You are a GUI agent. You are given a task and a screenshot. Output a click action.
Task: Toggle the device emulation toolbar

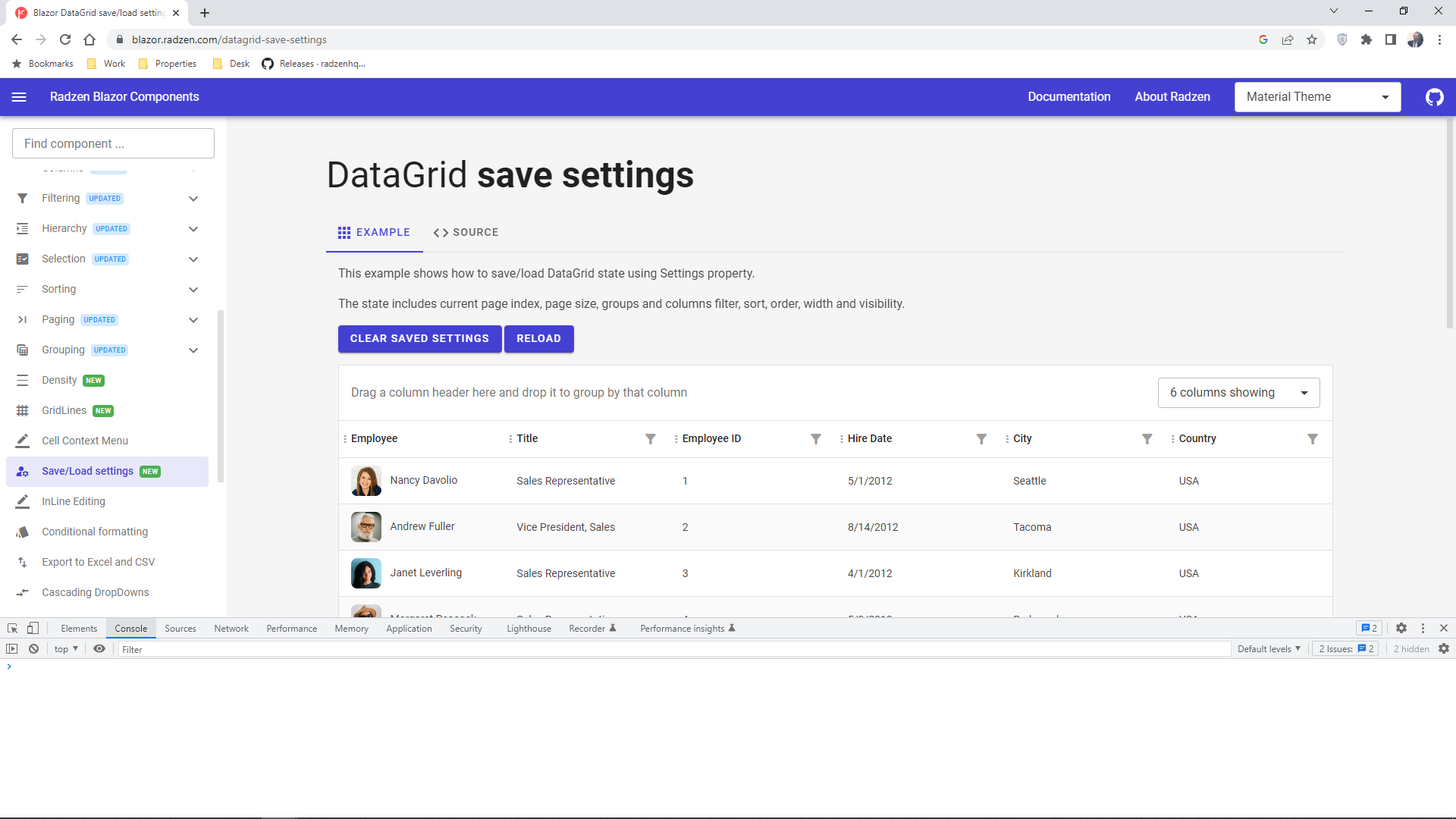[x=32, y=628]
